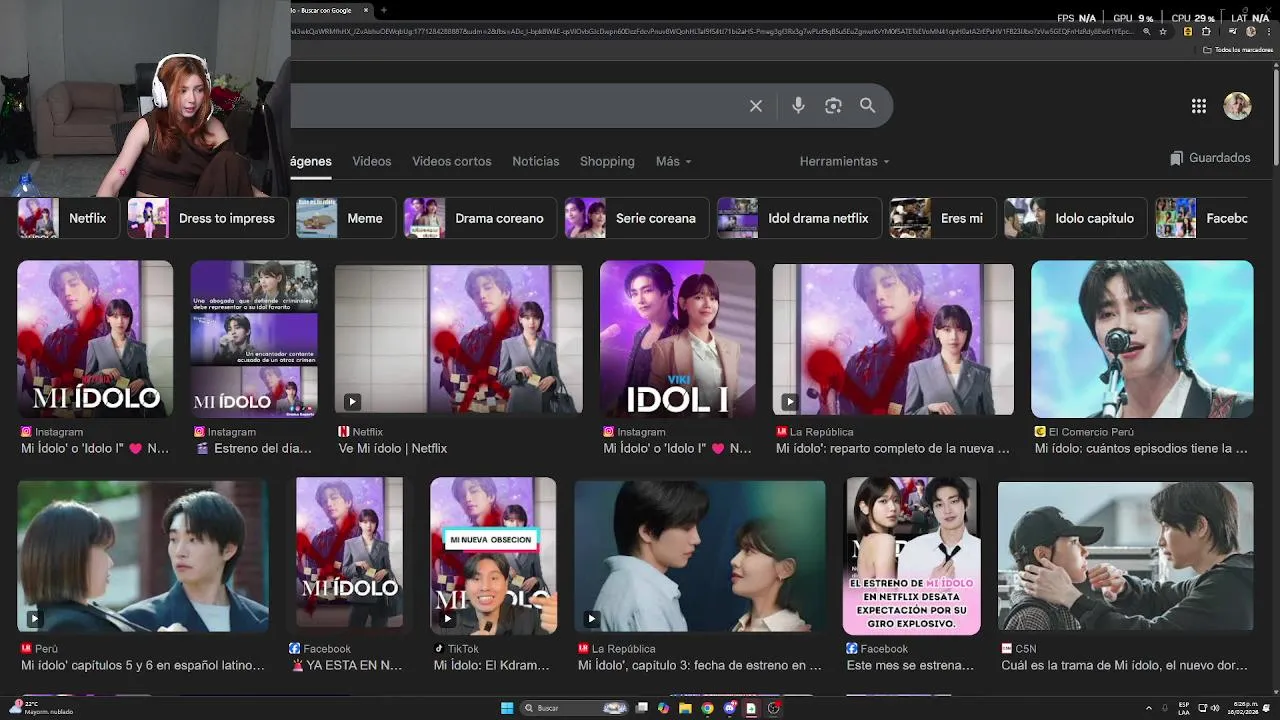The height and width of the screenshot is (720, 1280).
Task: Open Facebook Este mes se estrena result
Action: pyautogui.click(x=910, y=665)
